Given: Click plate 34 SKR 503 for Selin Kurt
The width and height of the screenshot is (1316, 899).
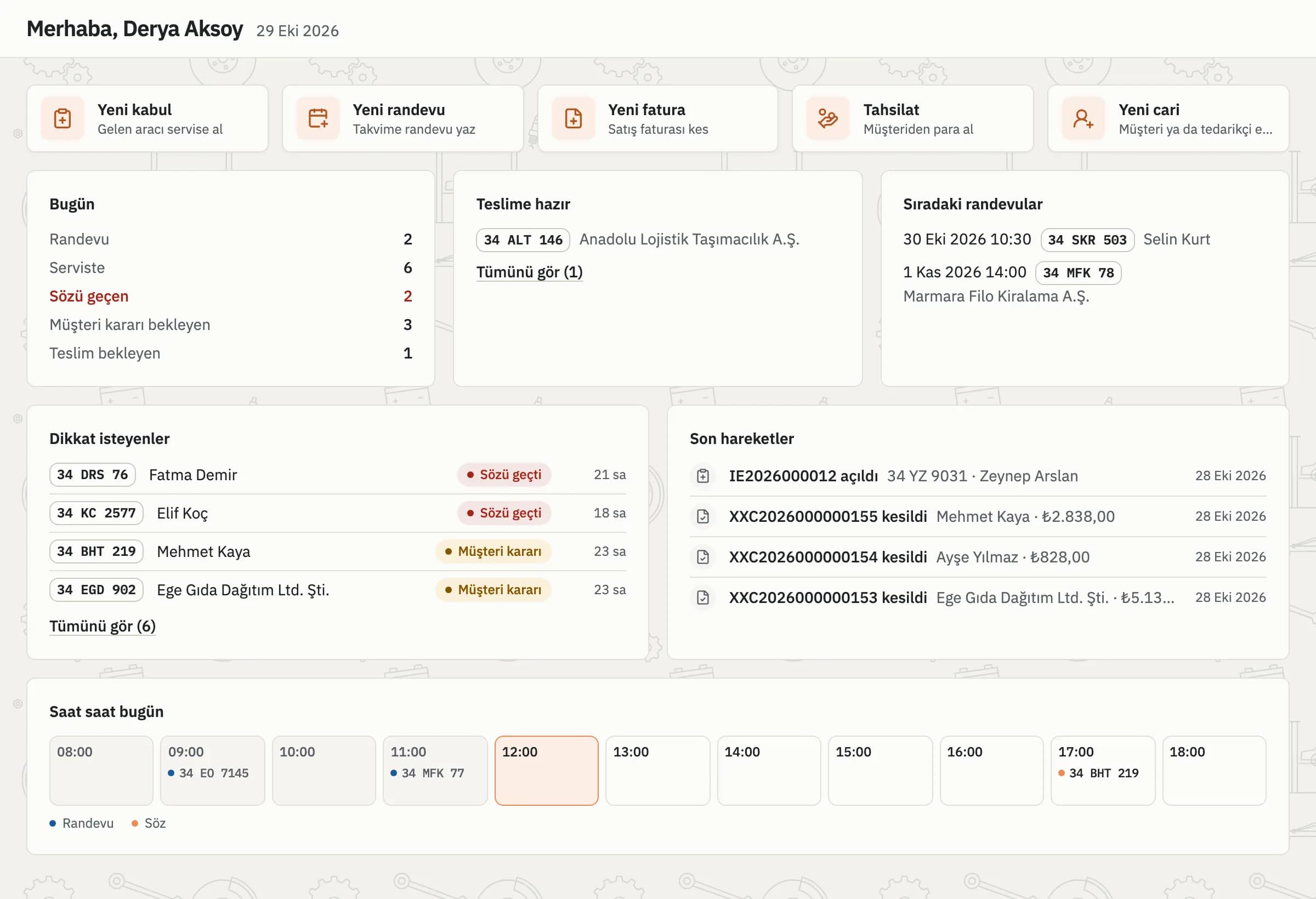Looking at the screenshot, I should [x=1087, y=240].
